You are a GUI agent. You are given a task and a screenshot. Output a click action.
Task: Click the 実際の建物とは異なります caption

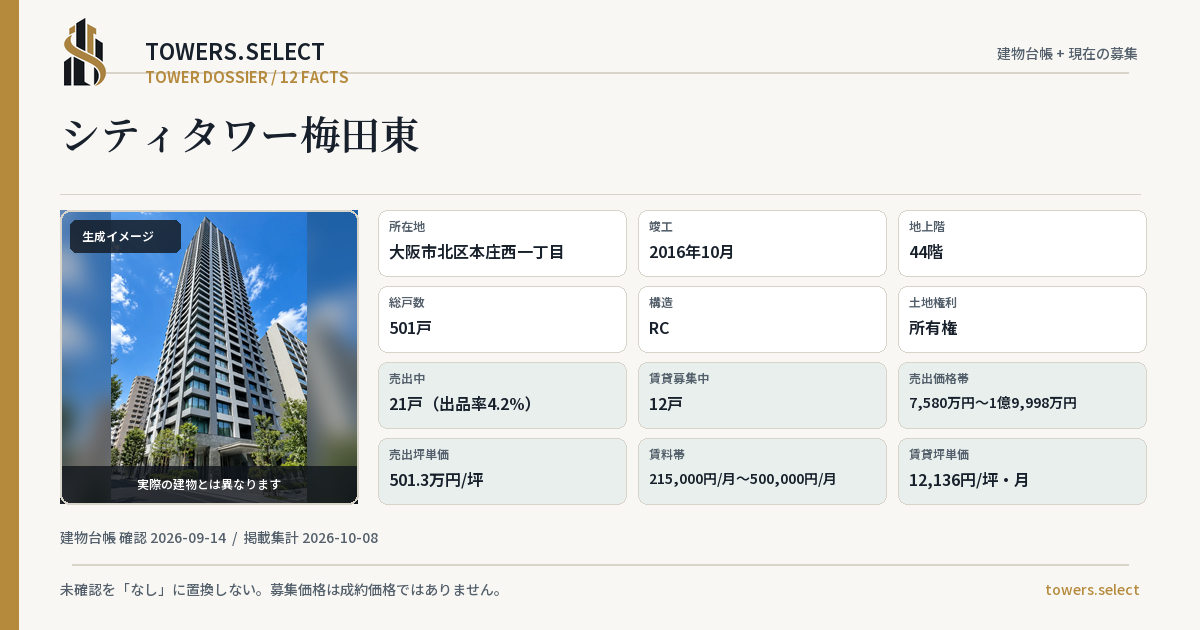click(x=209, y=484)
